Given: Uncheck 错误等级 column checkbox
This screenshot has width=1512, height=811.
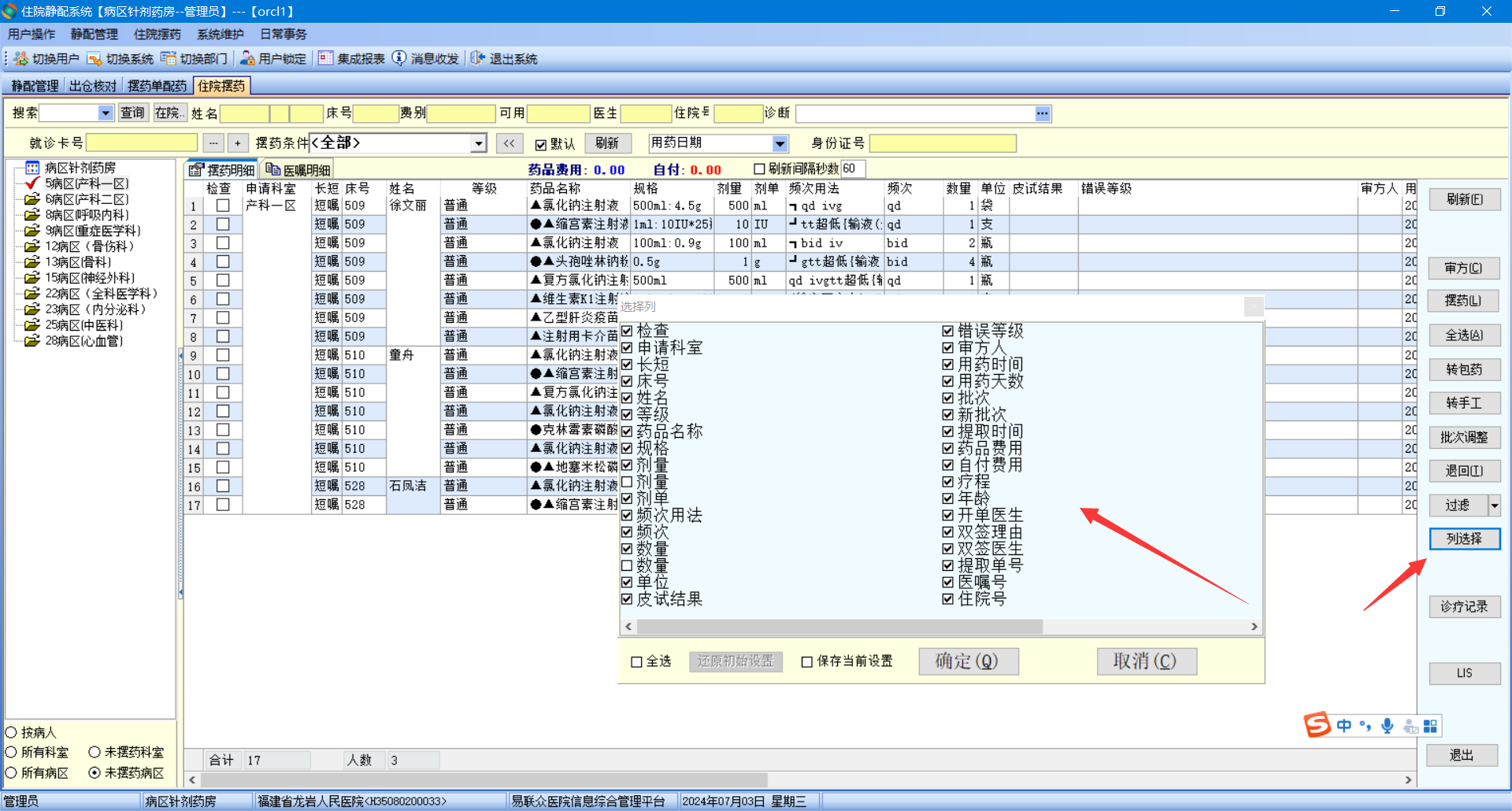Looking at the screenshot, I should (948, 331).
